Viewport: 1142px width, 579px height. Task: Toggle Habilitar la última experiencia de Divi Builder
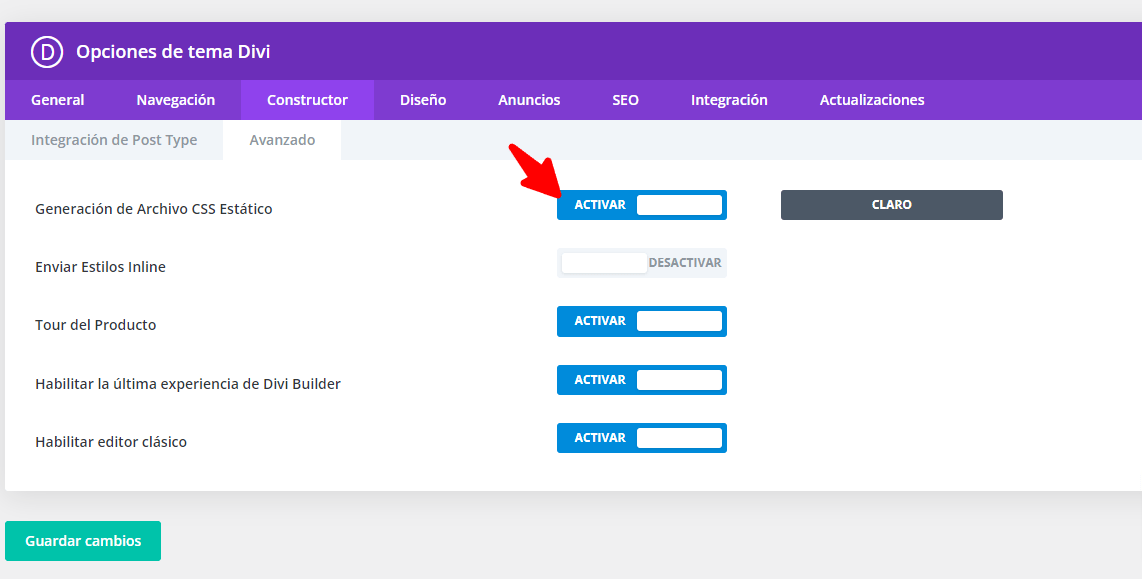[x=642, y=379]
